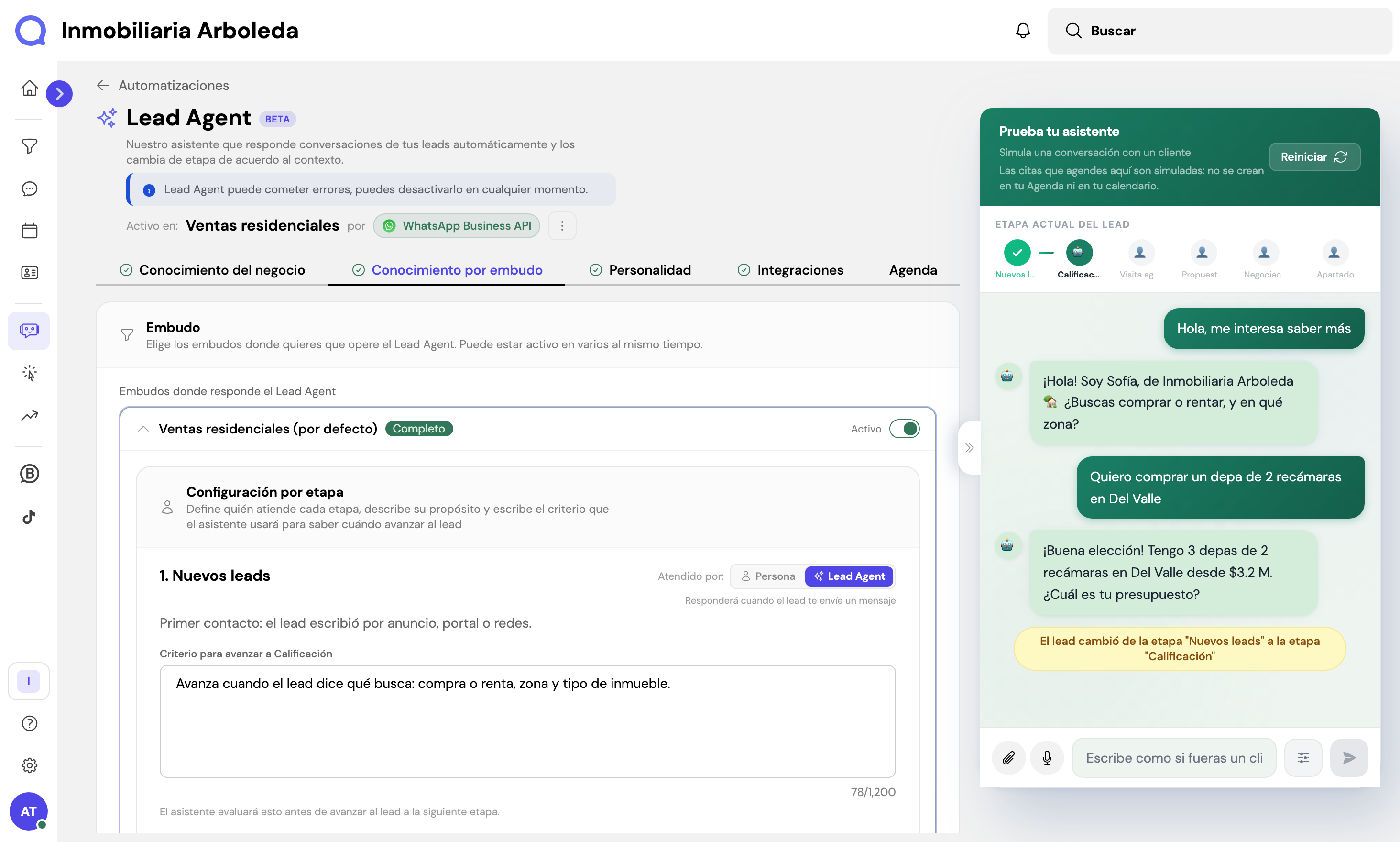1400x842 pixels.
Task: Click the WhatsApp Business API chip
Action: [x=457, y=226]
